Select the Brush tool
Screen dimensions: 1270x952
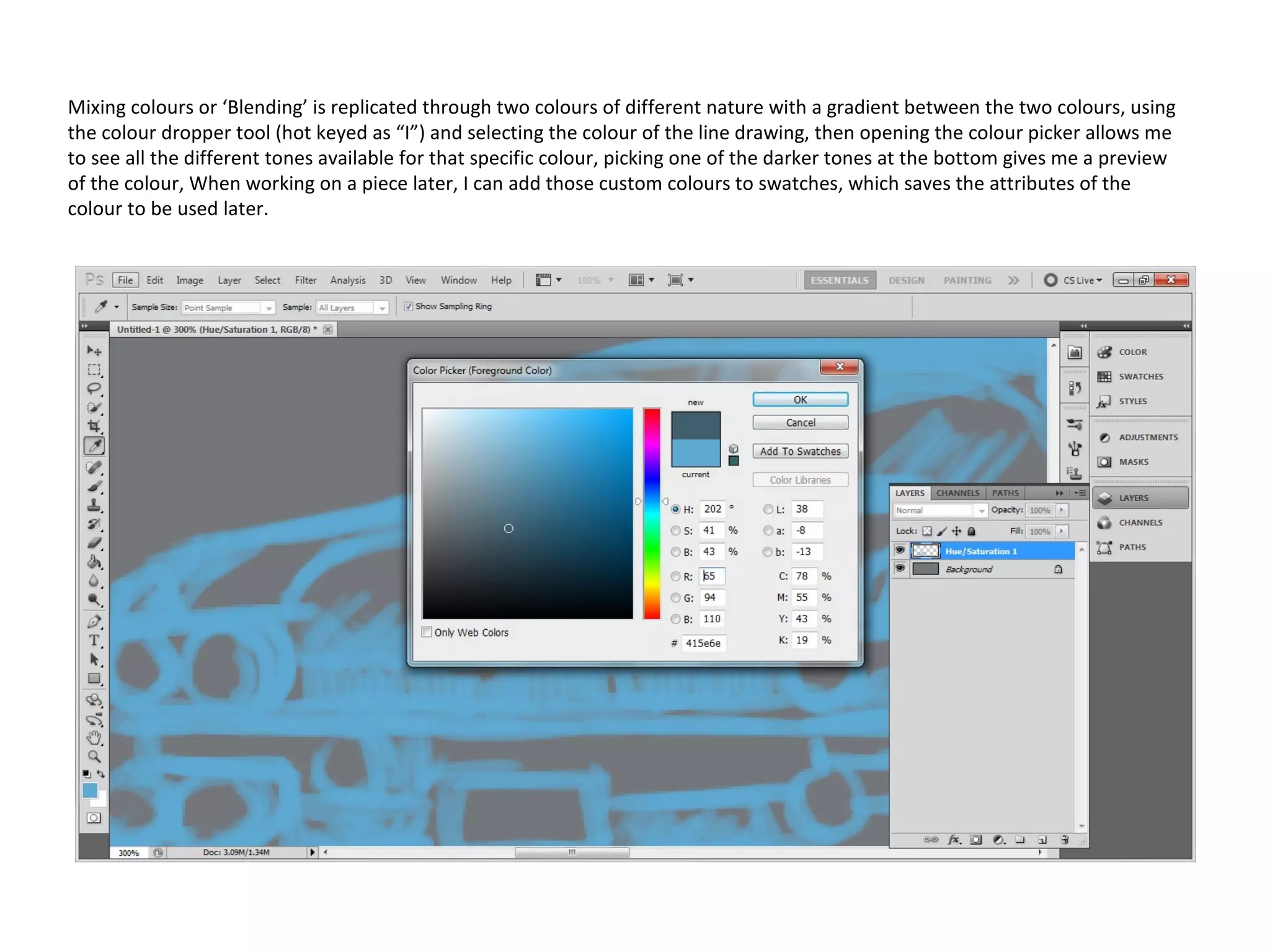click(x=94, y=487)
